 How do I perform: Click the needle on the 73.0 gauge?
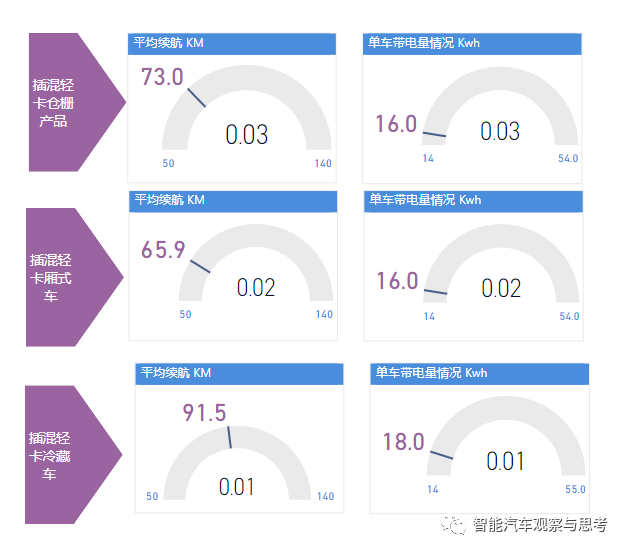click(197, 98)
